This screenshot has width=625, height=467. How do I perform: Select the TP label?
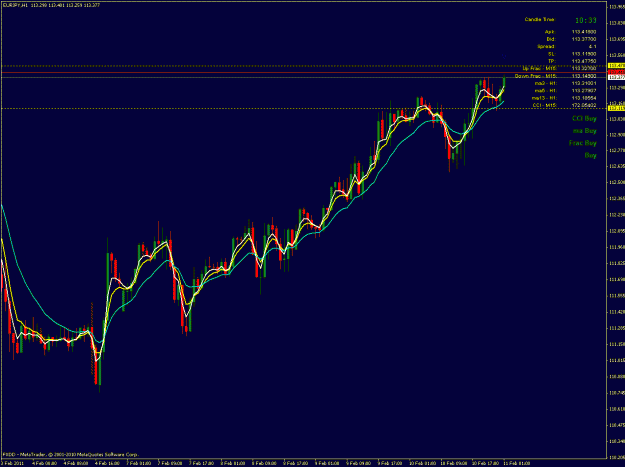(552, 61)
